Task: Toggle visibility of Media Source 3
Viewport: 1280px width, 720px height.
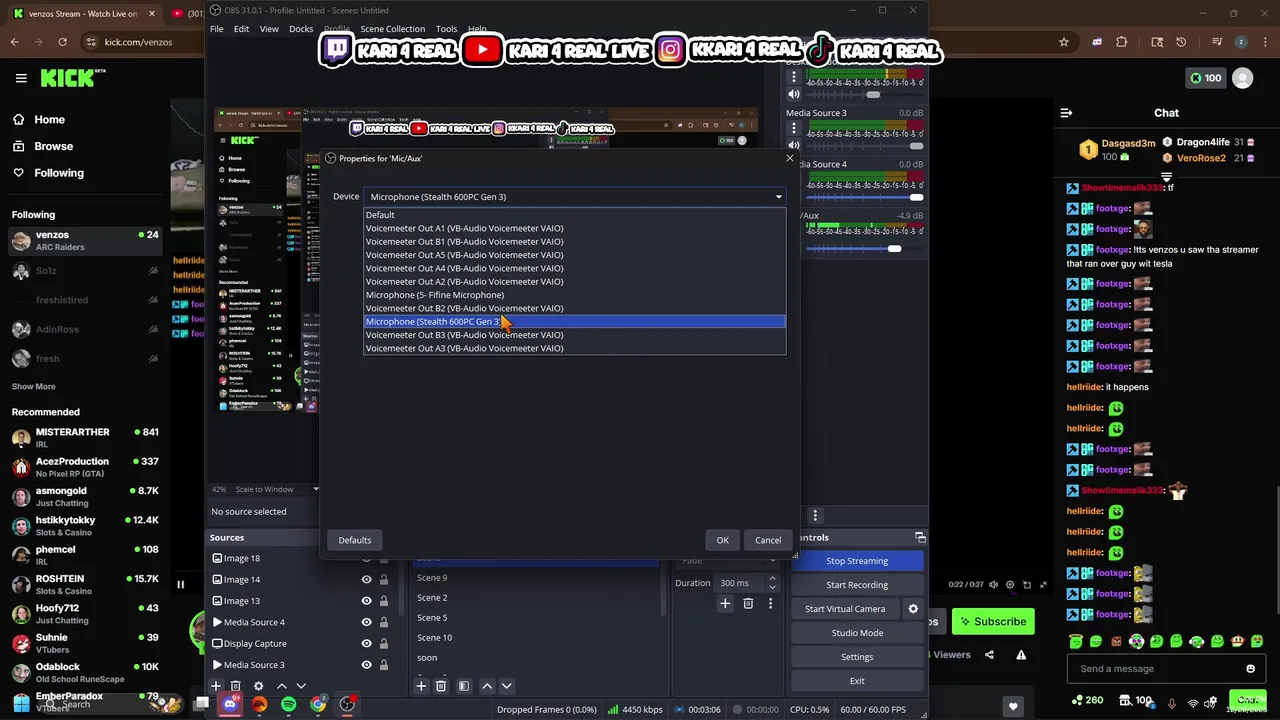Action: (366, 665)
